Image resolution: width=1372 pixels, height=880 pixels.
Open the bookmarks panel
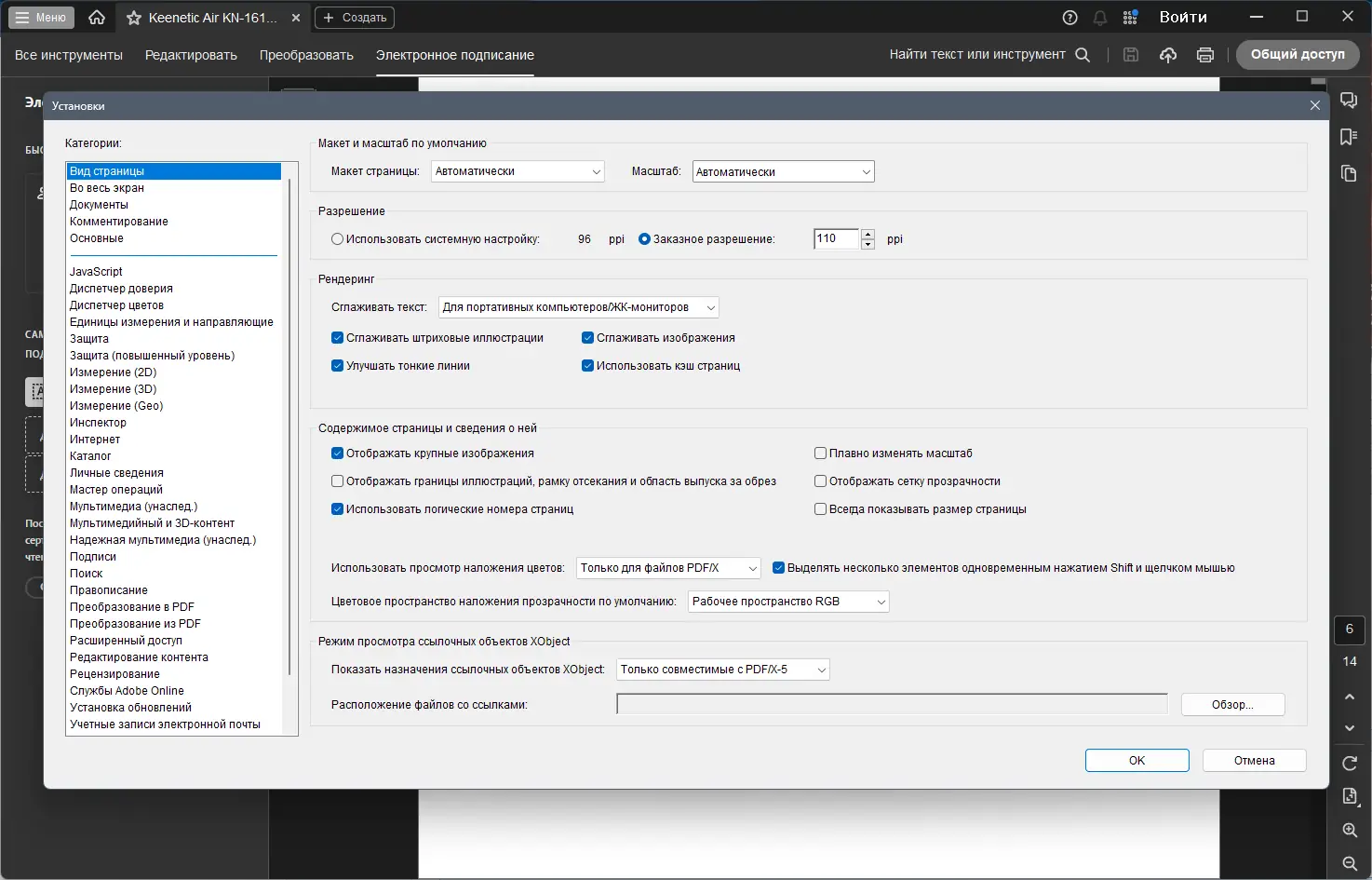click(1350, 136)
